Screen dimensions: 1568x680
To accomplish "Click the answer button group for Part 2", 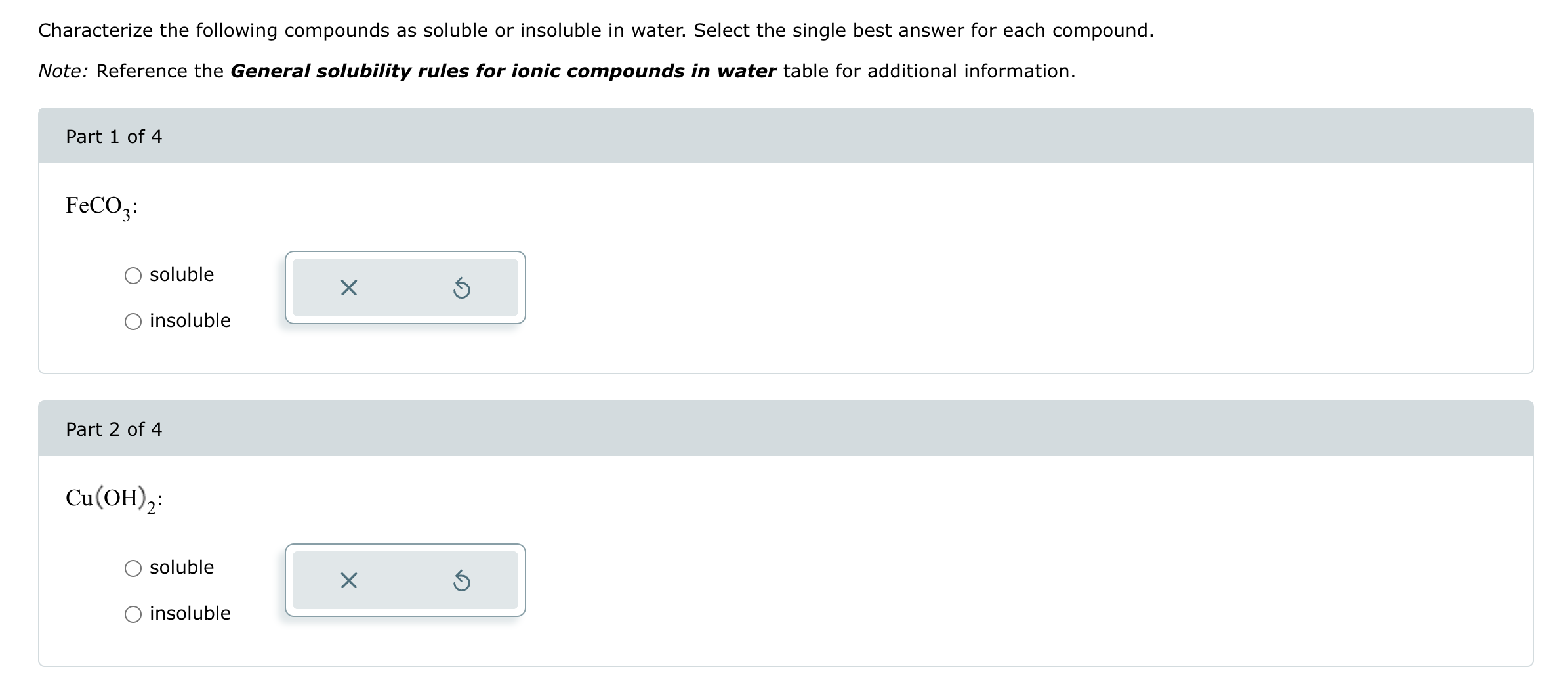I will point(405,580).
